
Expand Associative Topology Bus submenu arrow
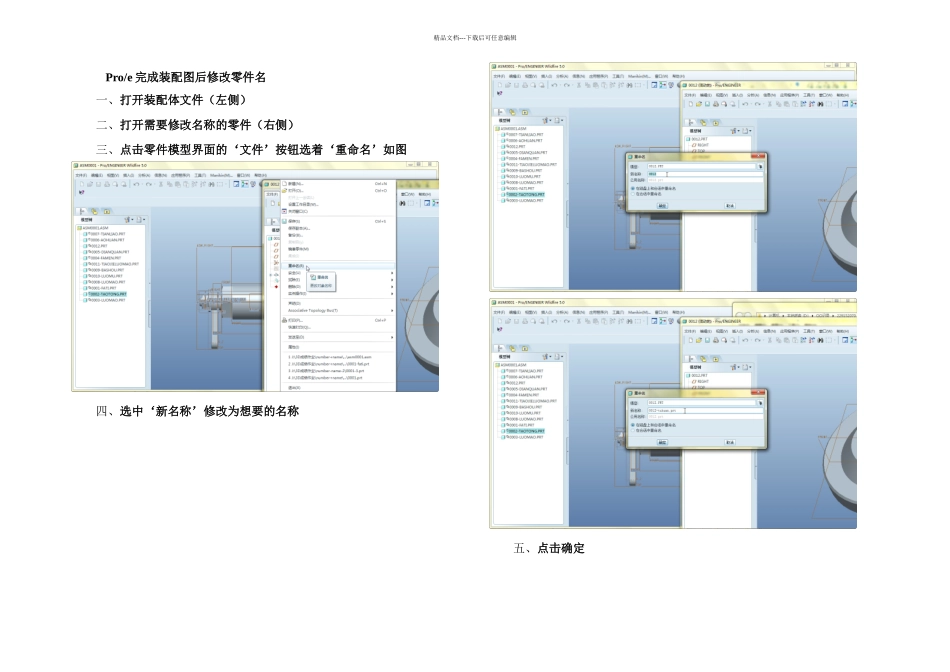pyautogui.click(x=392, y=311)
